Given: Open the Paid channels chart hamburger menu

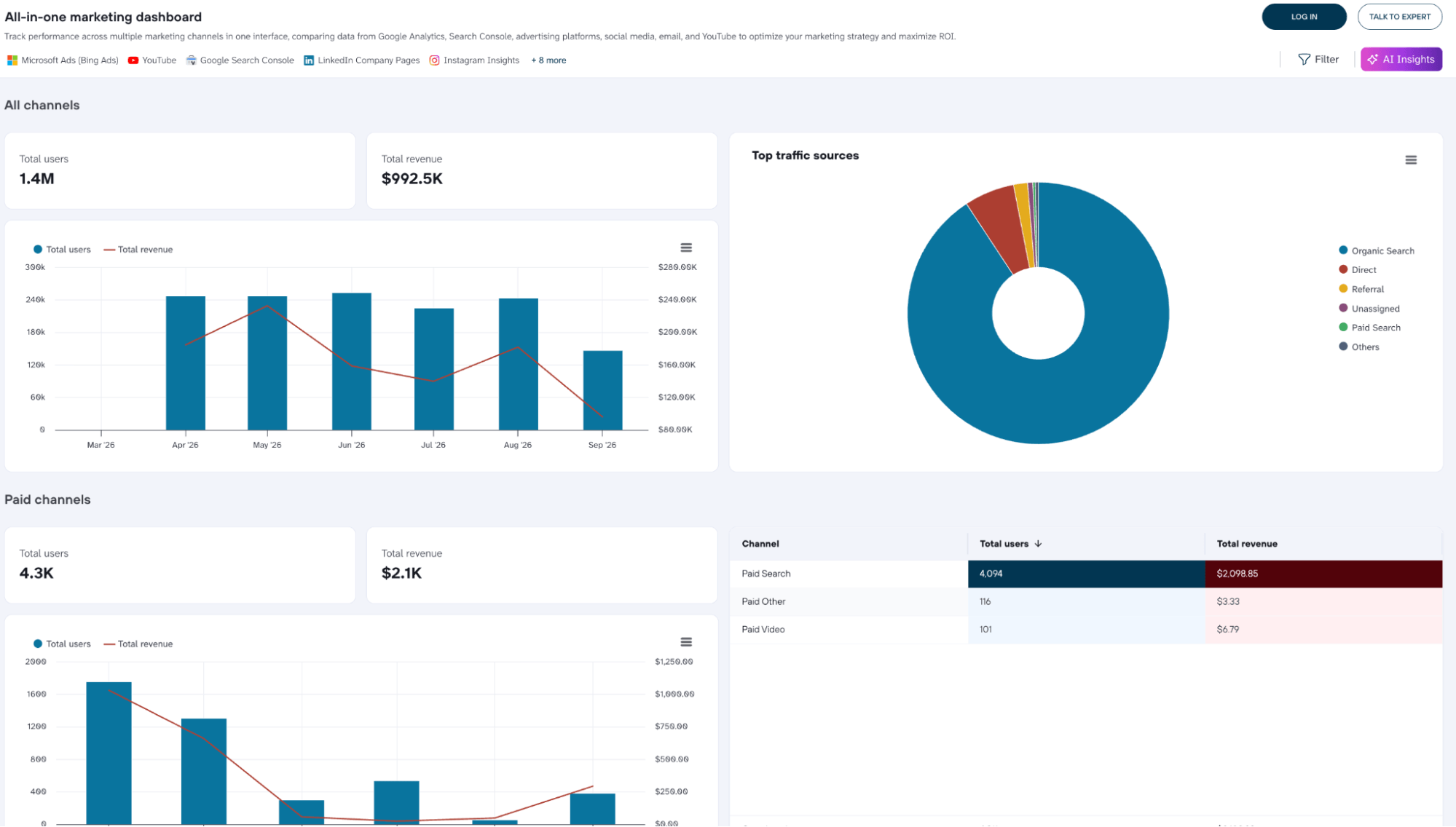Looking at the screenshot, I should (686, 642).
